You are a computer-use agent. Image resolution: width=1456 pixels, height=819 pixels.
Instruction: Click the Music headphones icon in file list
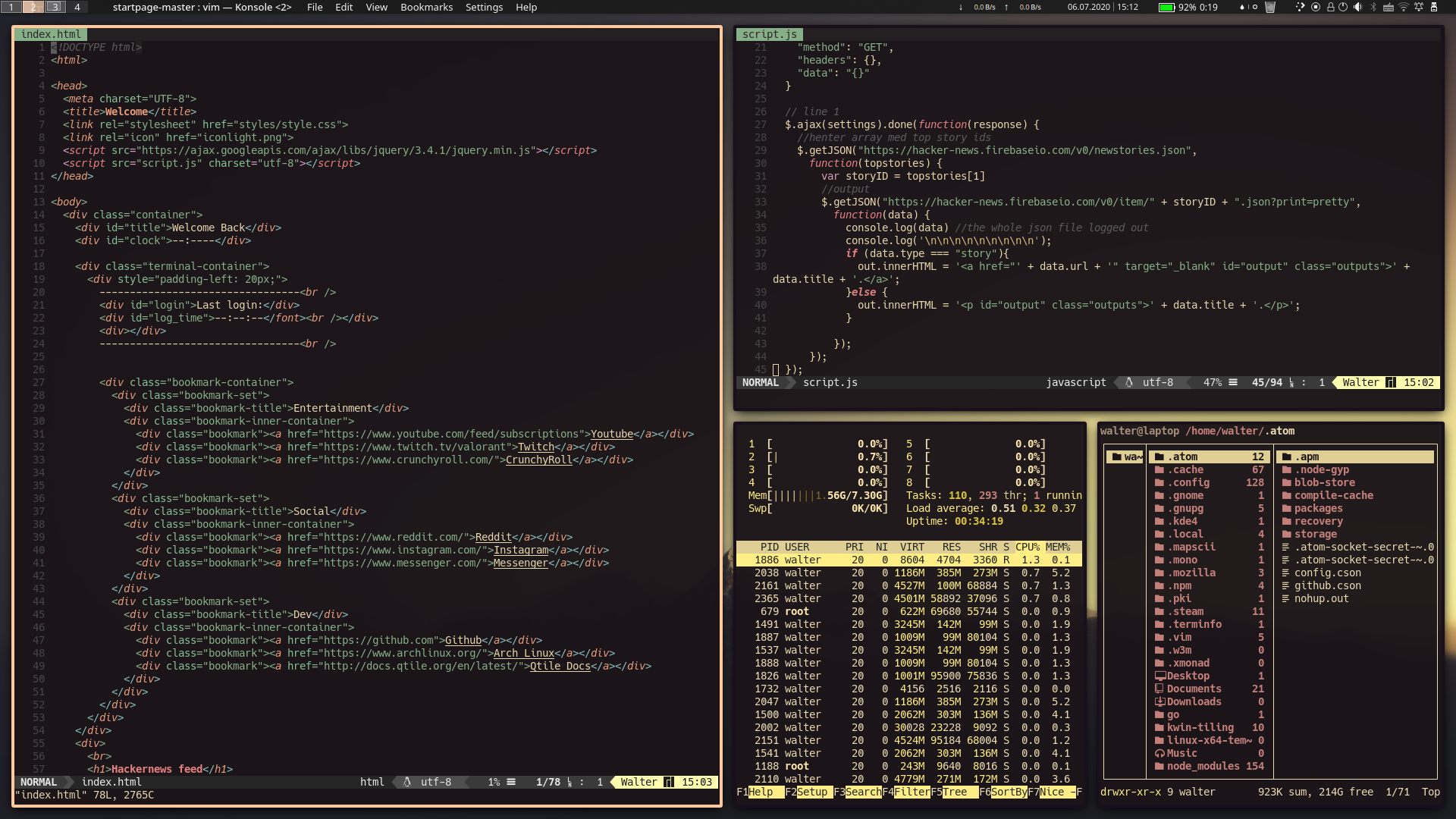click(1159, 753)
